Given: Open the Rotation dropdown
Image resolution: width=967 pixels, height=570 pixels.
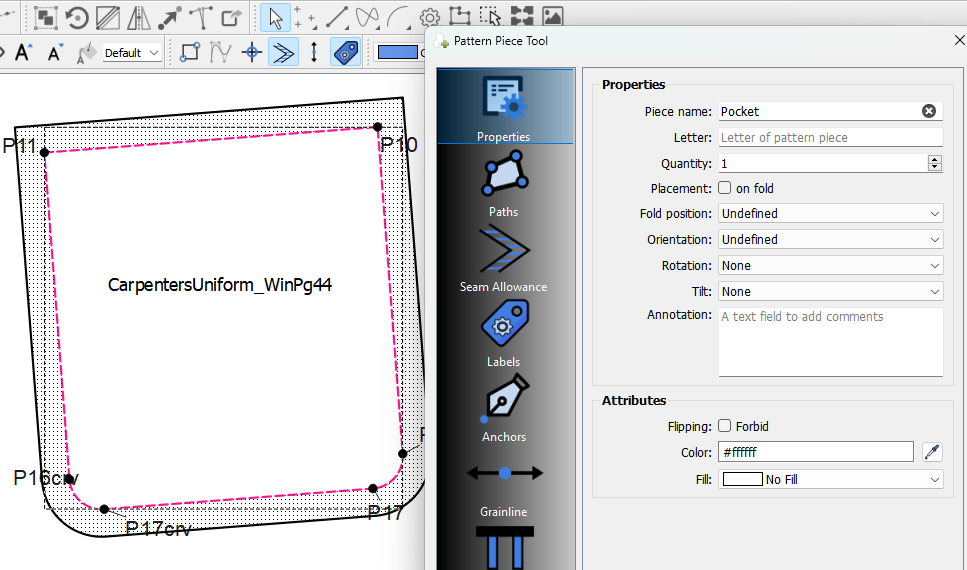Looking at the screenshot, I should point(830,265).
